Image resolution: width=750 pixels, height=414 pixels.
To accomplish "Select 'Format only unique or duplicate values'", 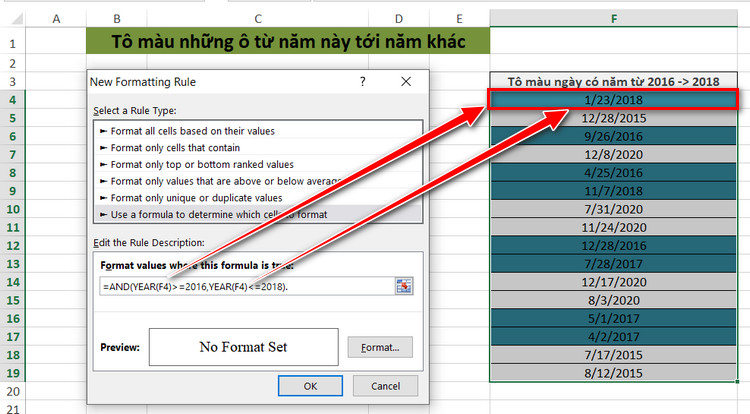I will coord(258,198).
